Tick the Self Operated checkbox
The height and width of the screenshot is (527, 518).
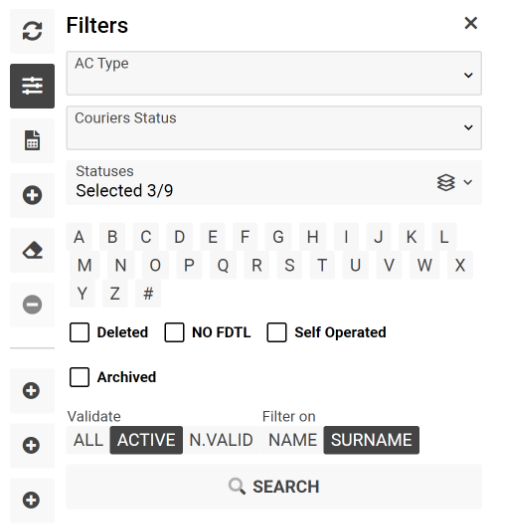pos(277,332)
